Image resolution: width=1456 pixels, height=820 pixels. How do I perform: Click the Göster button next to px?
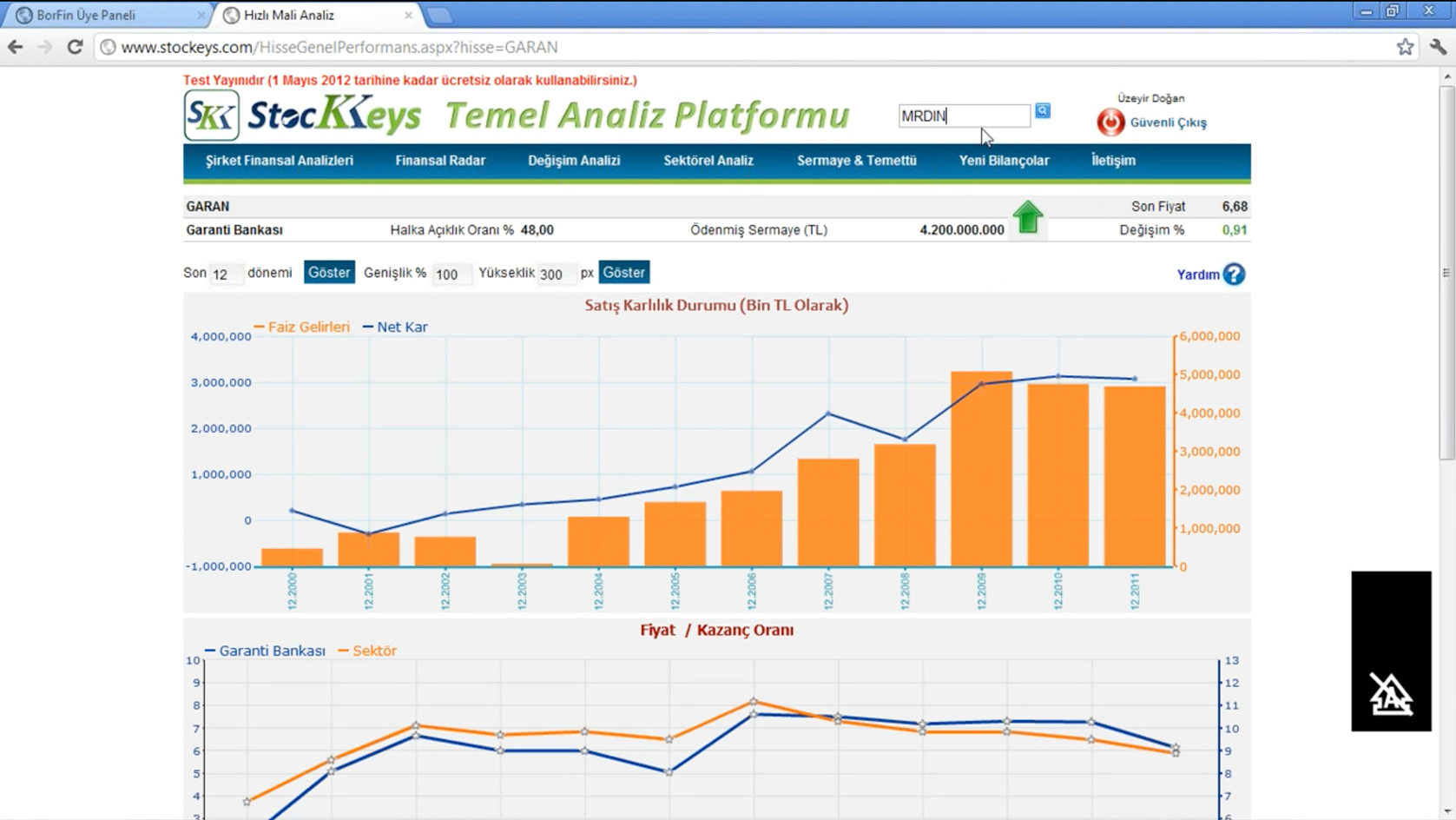click(x=624, y=273)
